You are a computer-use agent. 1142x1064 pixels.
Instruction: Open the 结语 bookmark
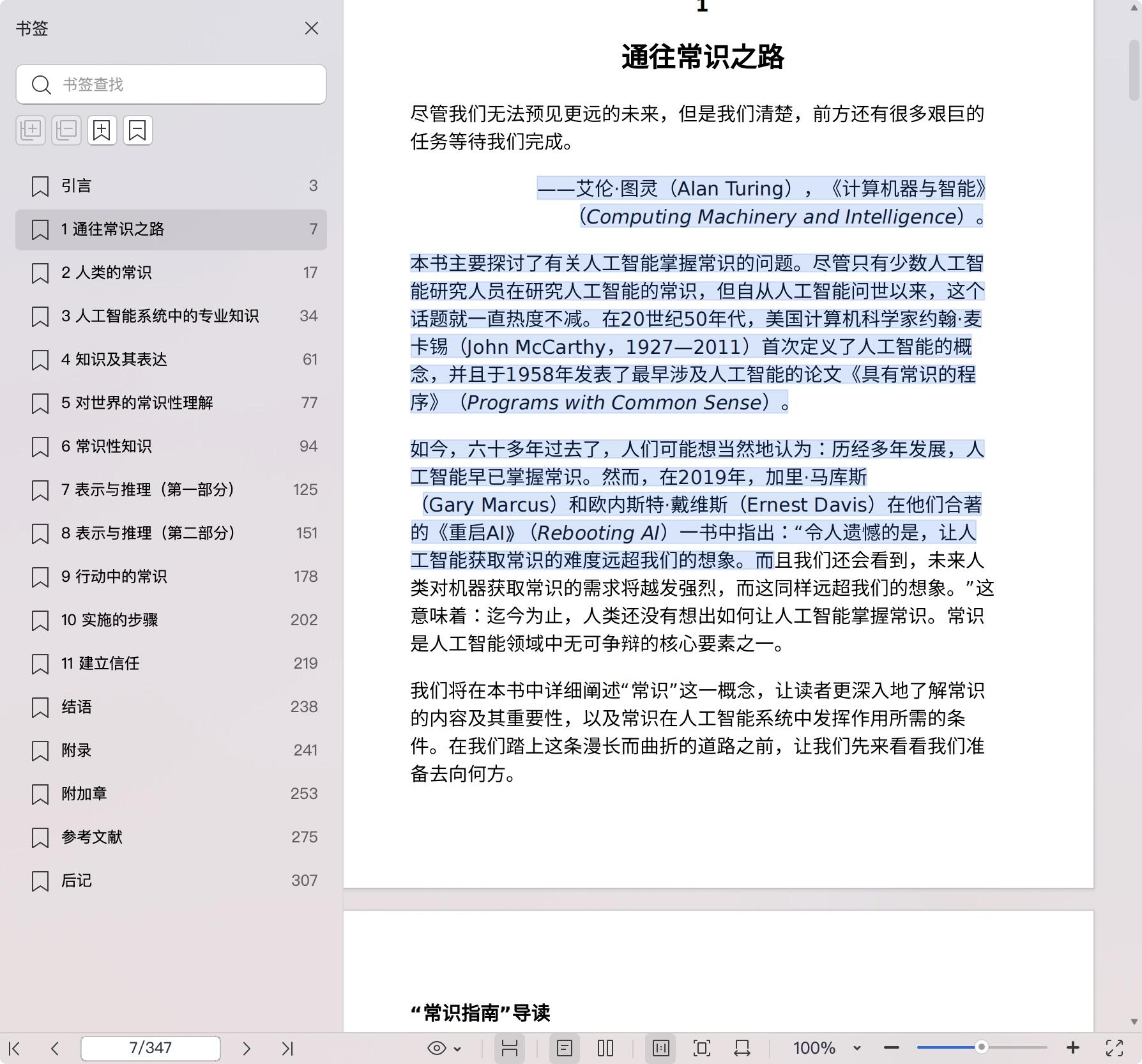click(171, 707)
